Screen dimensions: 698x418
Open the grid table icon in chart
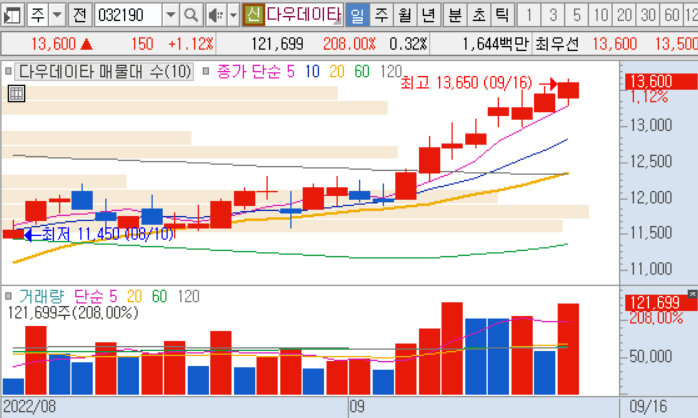click(x=16, y=93)
